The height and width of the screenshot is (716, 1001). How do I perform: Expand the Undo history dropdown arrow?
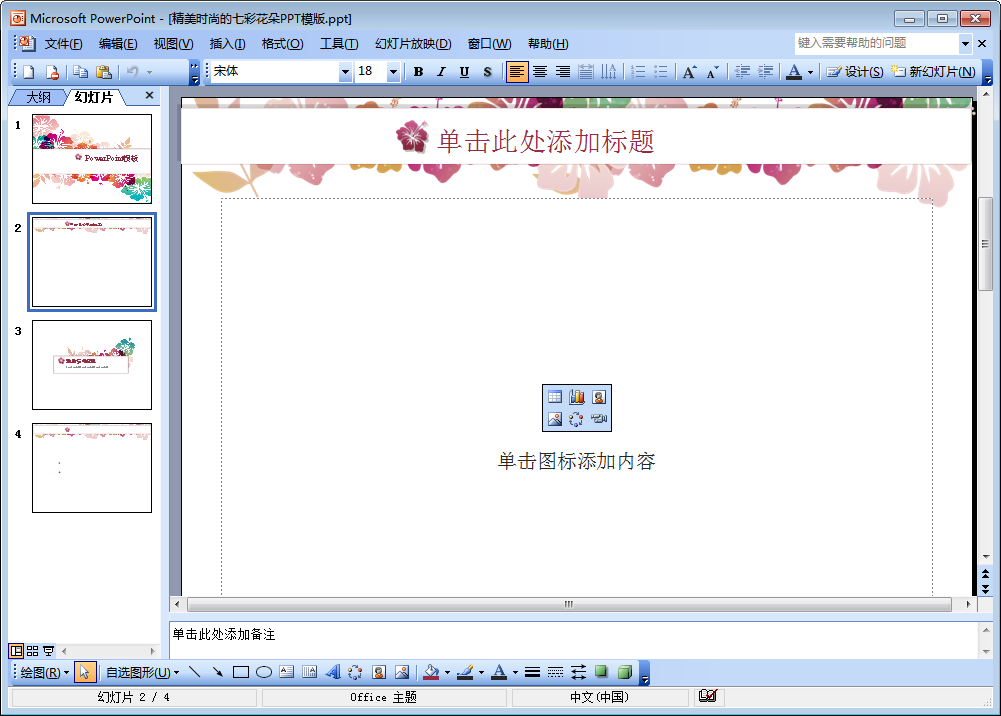tap(149, 72)
